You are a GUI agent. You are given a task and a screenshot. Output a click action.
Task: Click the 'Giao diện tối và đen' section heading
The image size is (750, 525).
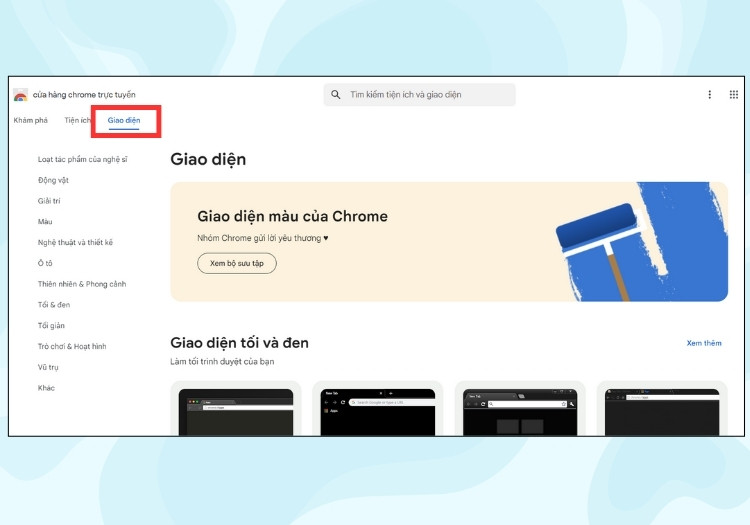point(239,343)
